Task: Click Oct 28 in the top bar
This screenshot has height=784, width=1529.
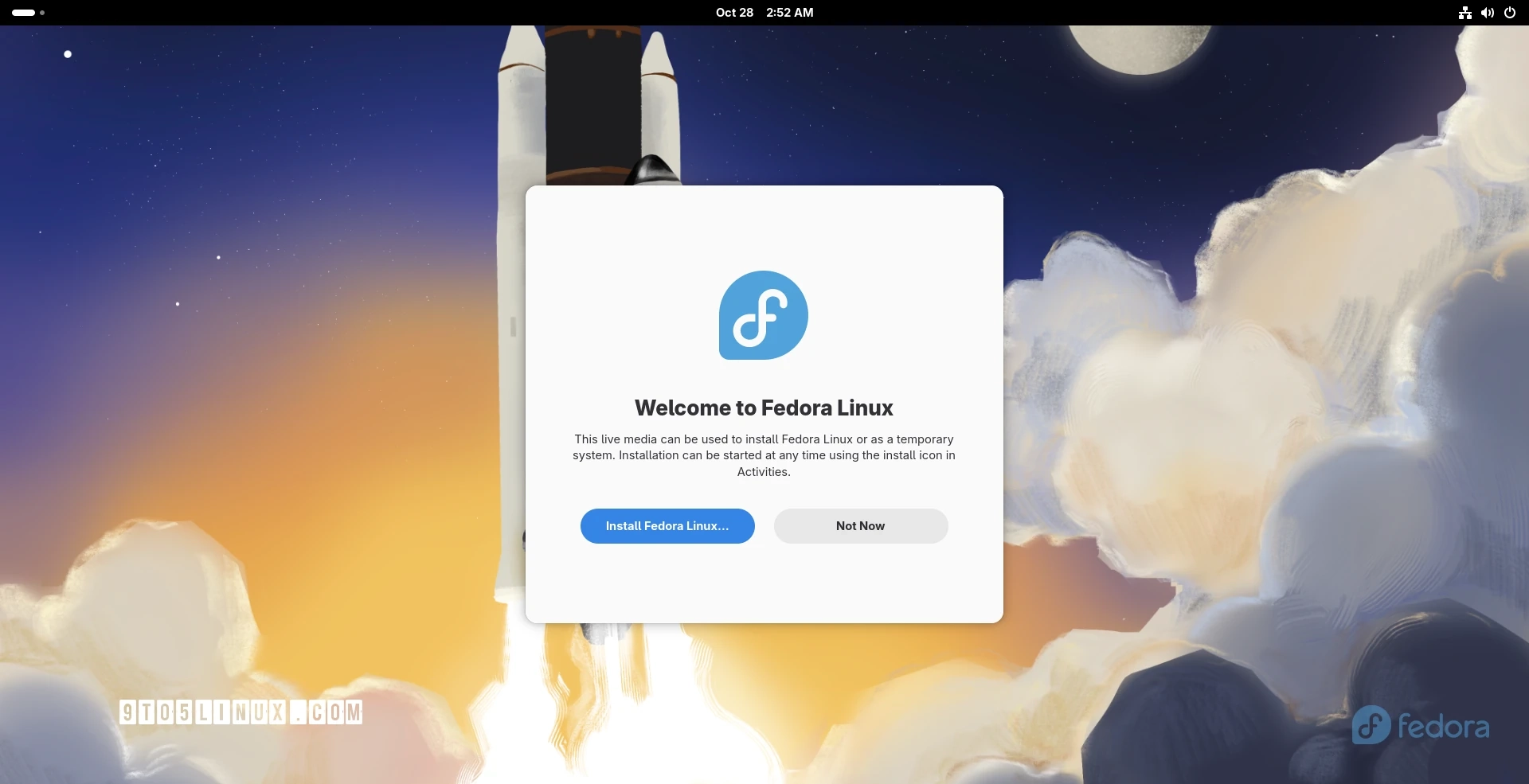Action: (x=734, y=13)
